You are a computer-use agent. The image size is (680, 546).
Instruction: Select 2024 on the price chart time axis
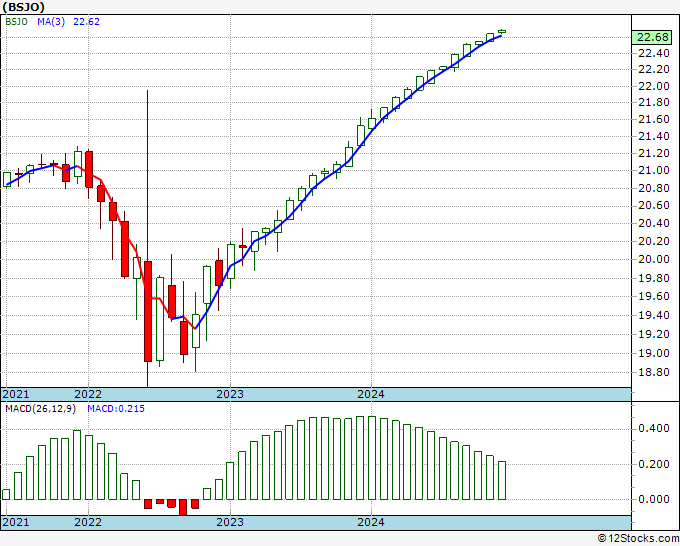pos(371,394)
